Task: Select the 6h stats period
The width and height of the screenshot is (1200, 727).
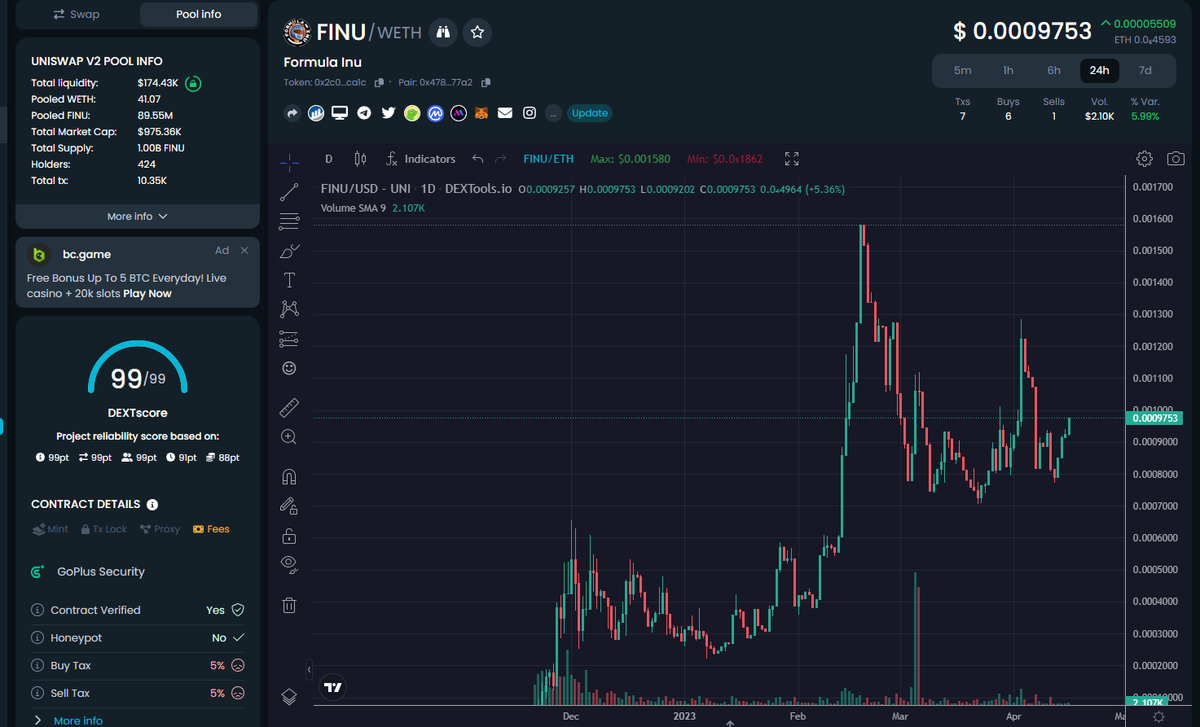Action: click(x=1054, y=70)
